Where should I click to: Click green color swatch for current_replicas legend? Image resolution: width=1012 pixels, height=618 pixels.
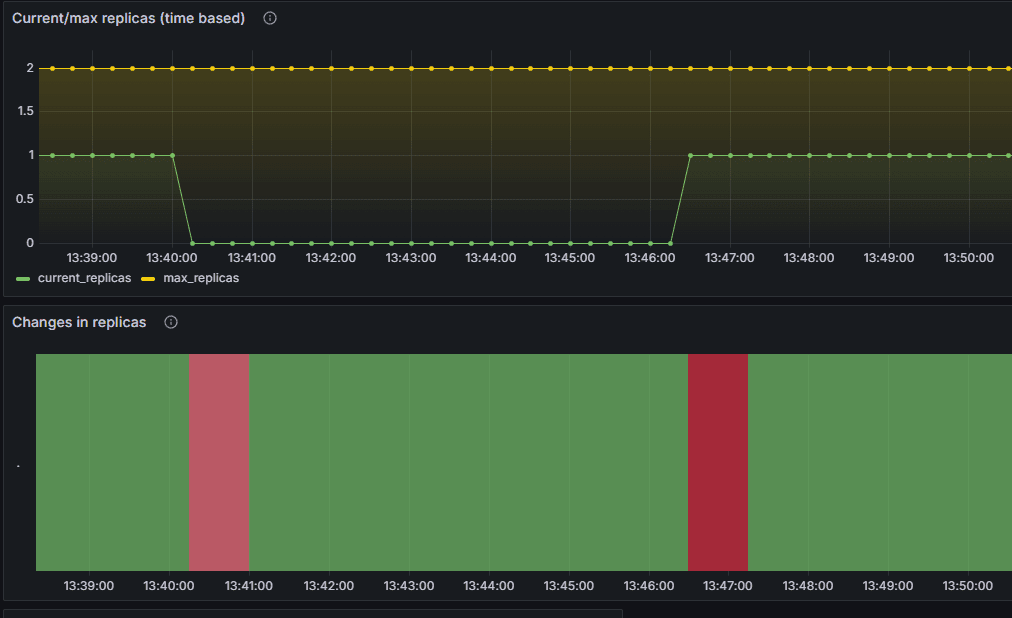tap(24, 277)
